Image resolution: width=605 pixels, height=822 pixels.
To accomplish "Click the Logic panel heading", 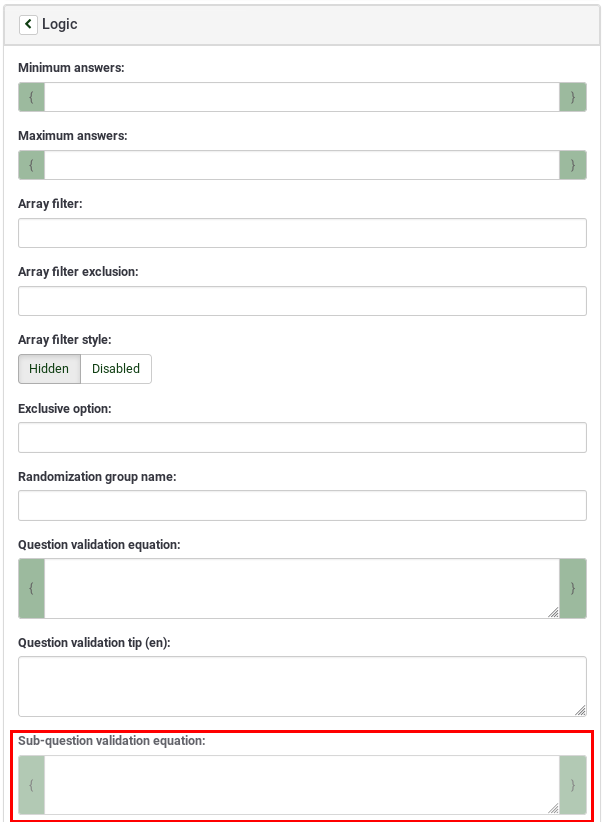I will (x=60, y=24).
